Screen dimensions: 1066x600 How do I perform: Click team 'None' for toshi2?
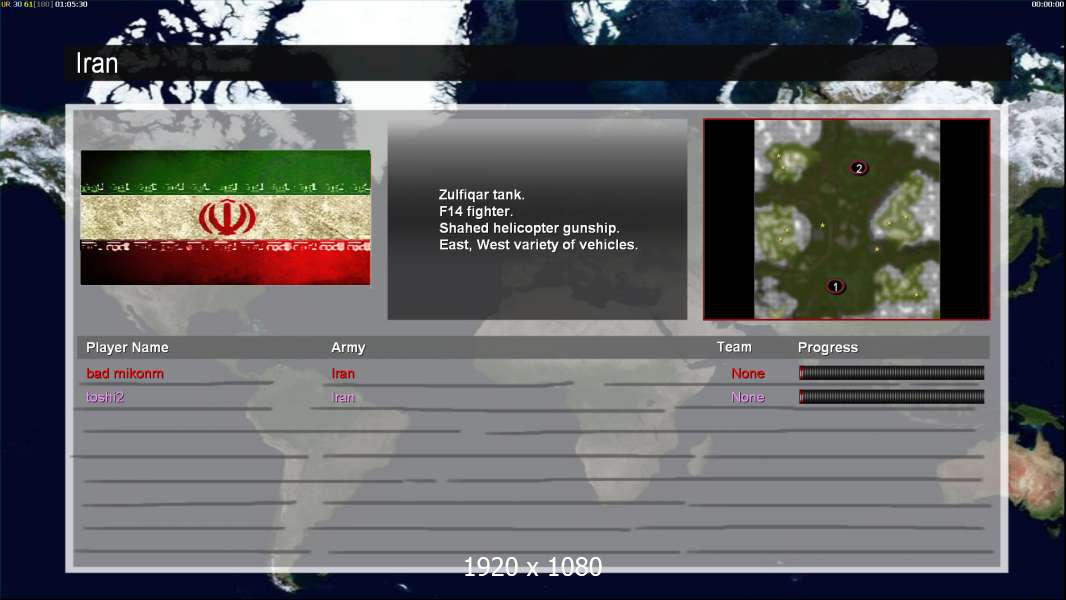(748, 397)
